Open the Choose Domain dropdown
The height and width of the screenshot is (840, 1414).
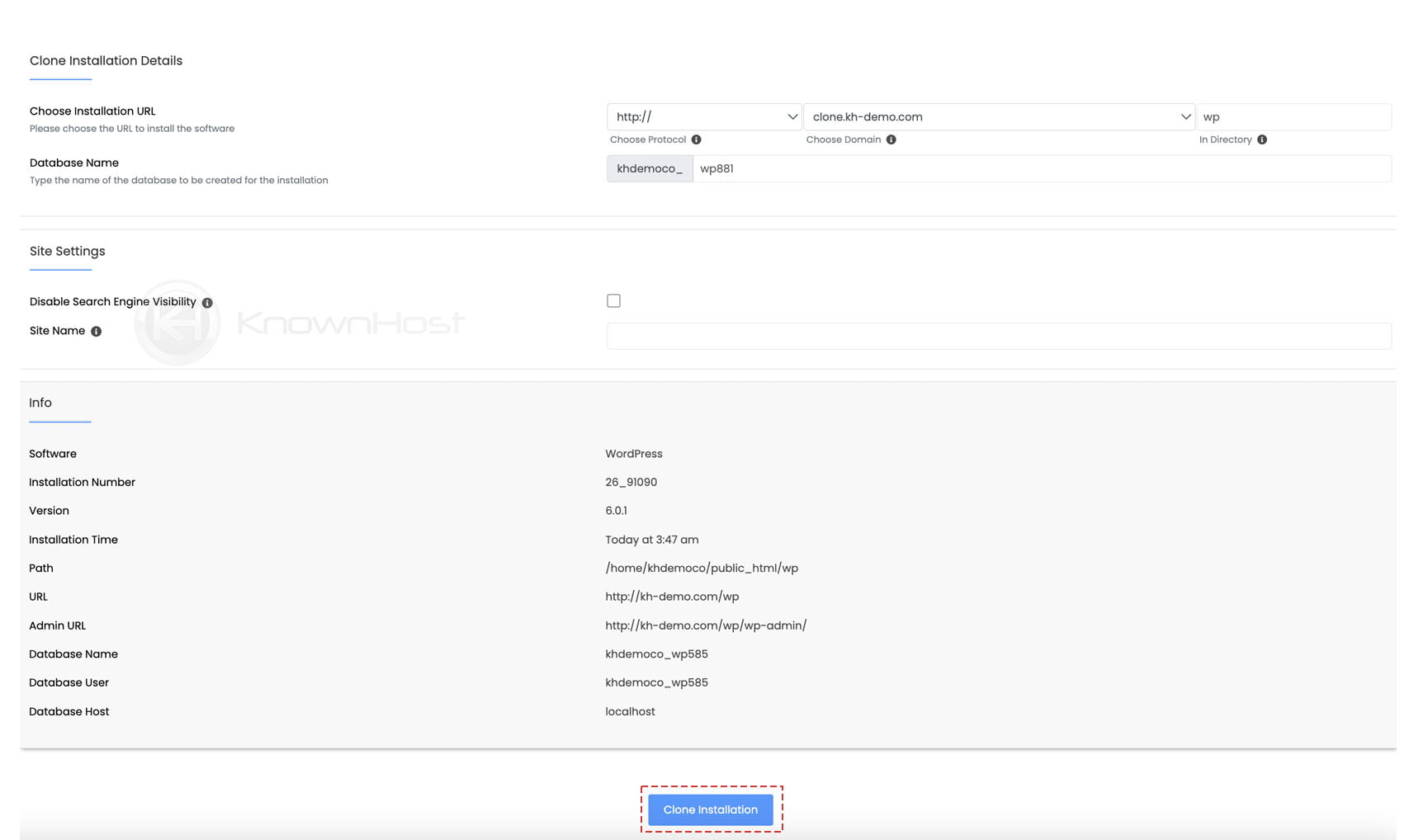coord(997,116)
